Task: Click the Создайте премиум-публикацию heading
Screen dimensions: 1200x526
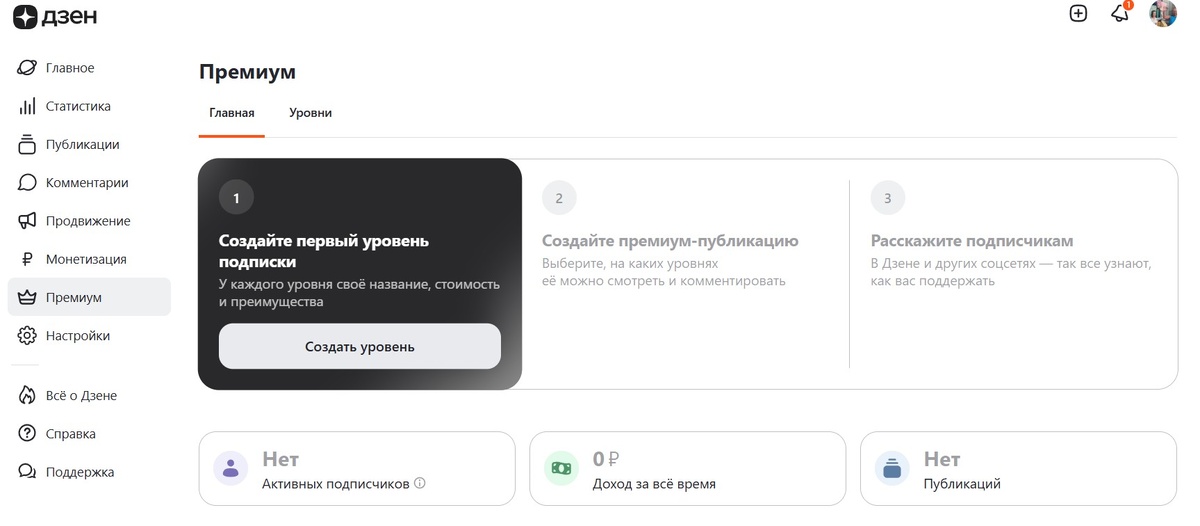Action: point(670,241)
